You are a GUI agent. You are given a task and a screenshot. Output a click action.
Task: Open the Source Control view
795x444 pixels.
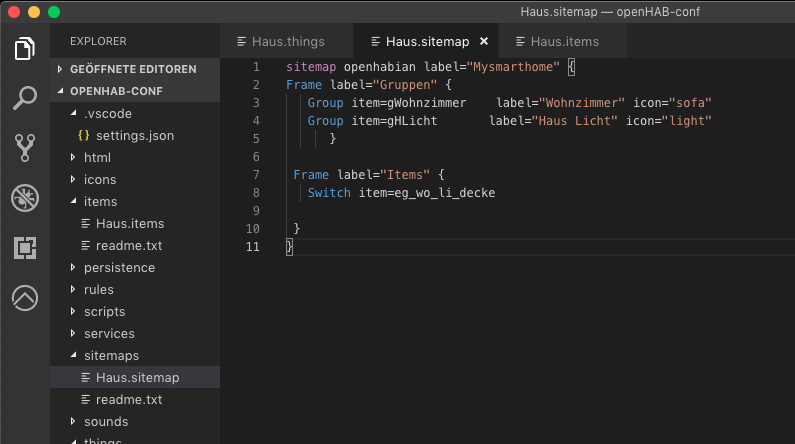coord(24,148)
